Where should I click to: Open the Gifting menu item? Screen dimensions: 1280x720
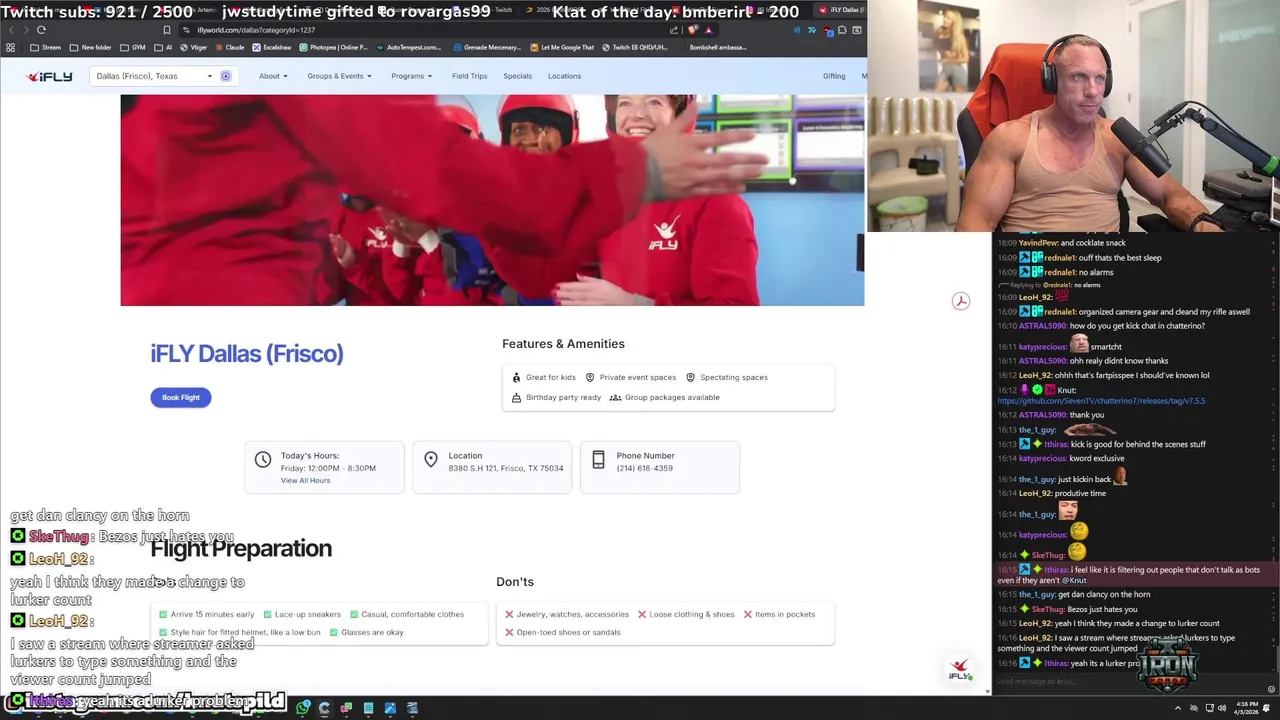834,76
